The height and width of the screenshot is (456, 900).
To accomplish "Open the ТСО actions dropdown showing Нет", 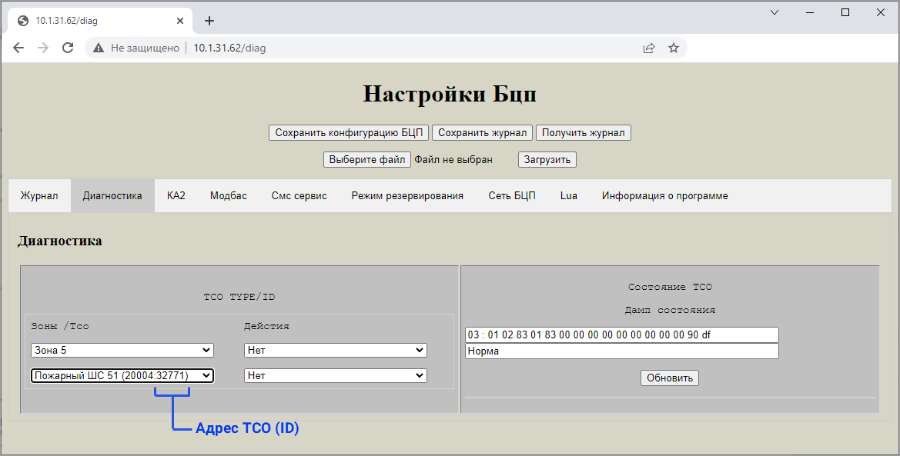I will tap(335, 376).
